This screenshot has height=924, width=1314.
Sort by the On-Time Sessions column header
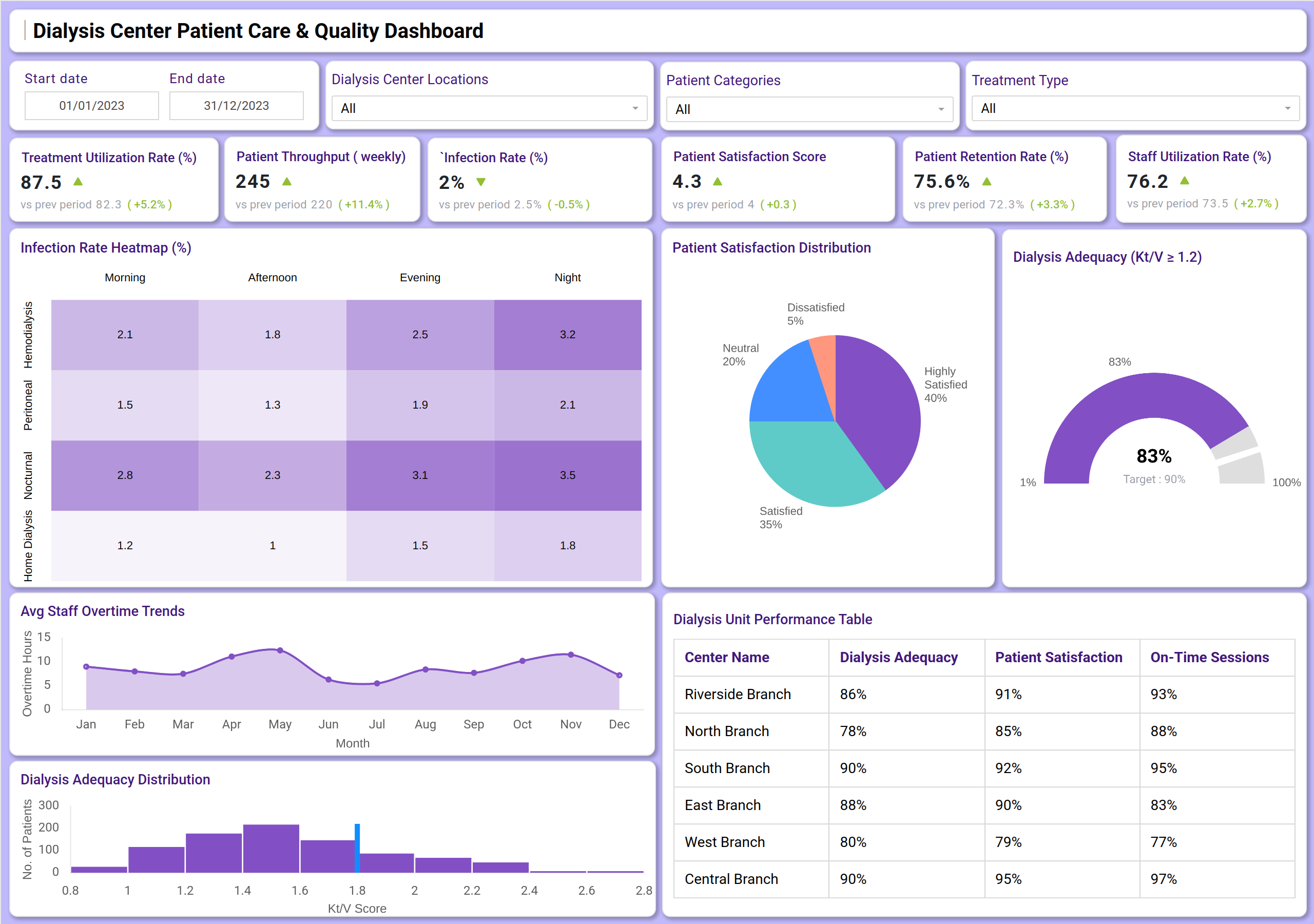(x=1210, y=657)
